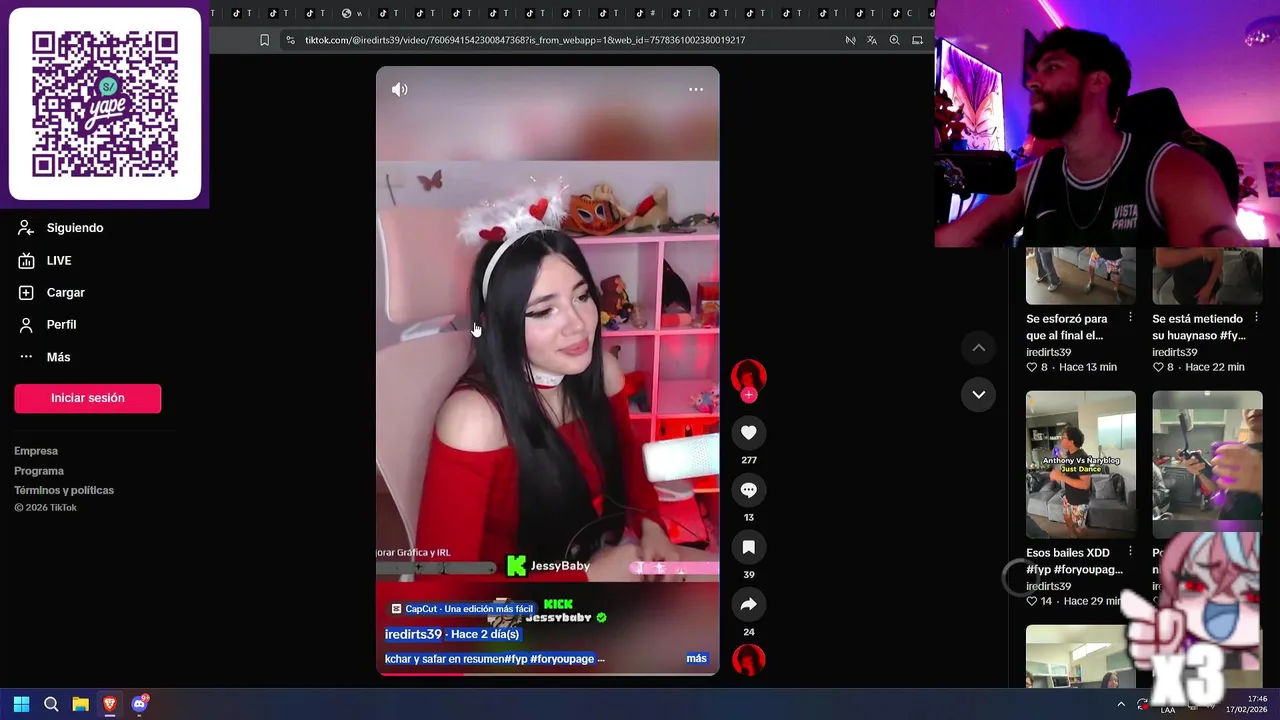The image size is (1280, 720).
Task: Share the video using the arrow icon
Action: pos(749,604)
